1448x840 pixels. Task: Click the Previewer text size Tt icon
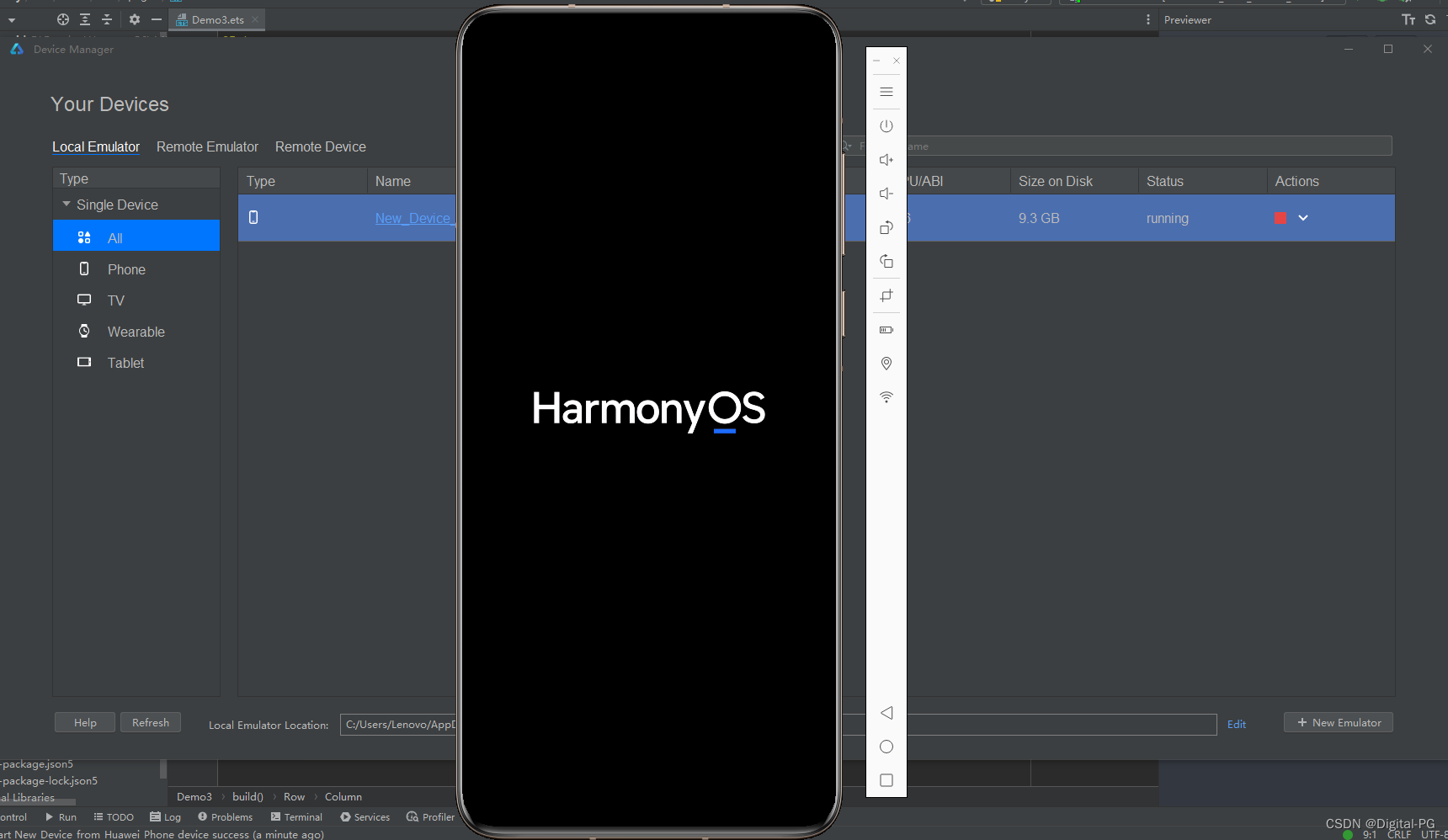click(x=1408, y=19)
